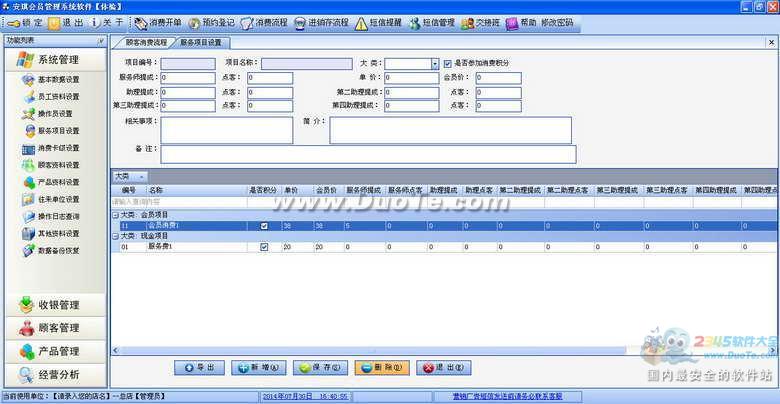780x404 pixels.
Task: Open 消费流程 from the toolbar
Action: [x=264, y=23]
